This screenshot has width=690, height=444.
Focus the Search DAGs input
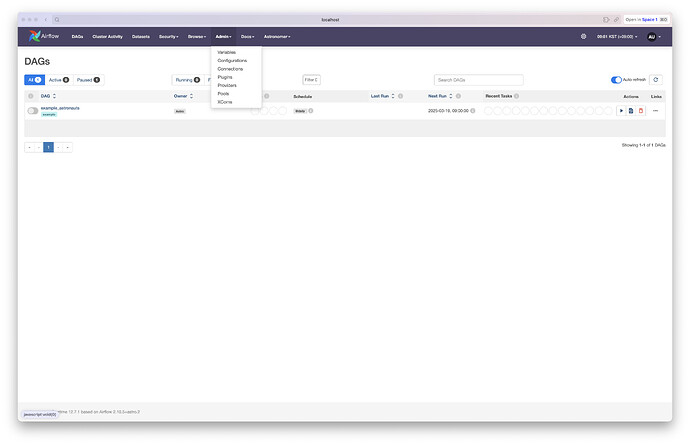[x=478, y=80]
